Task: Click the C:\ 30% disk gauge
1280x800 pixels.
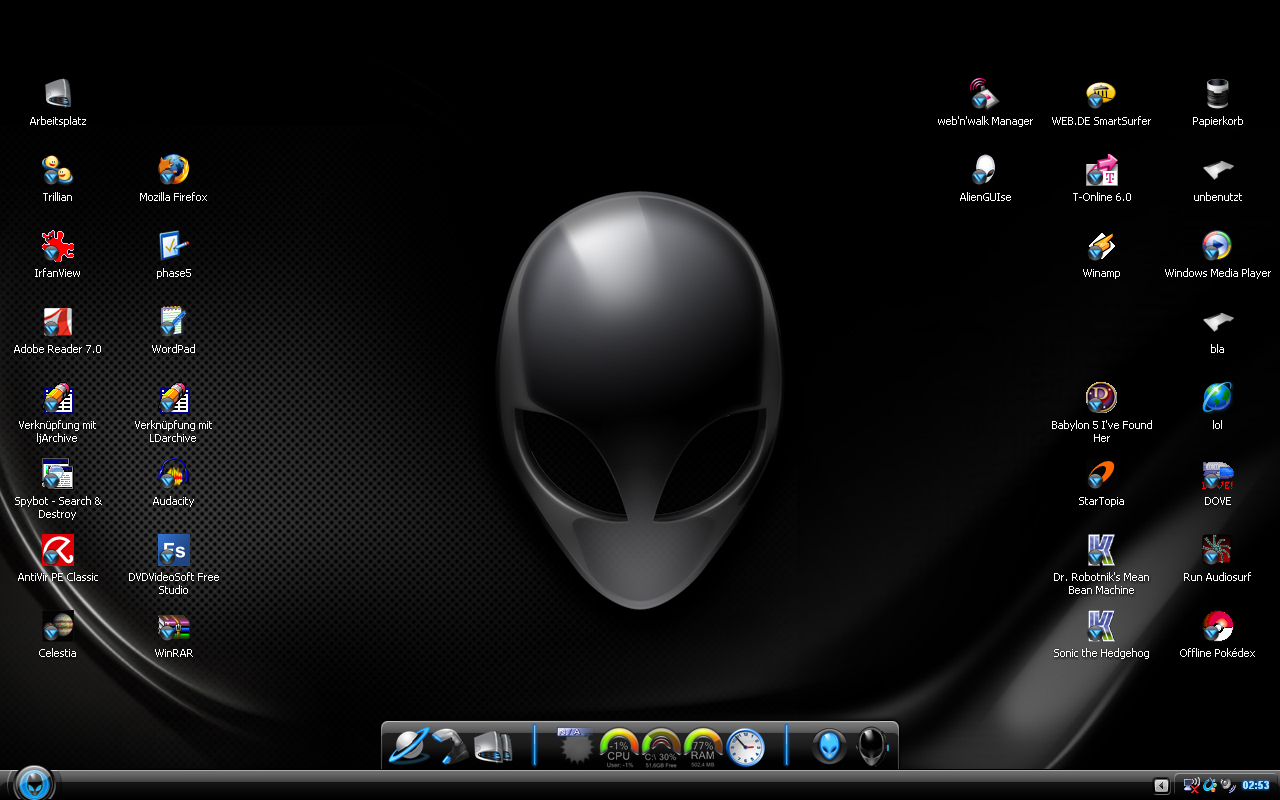Action: 661,747
